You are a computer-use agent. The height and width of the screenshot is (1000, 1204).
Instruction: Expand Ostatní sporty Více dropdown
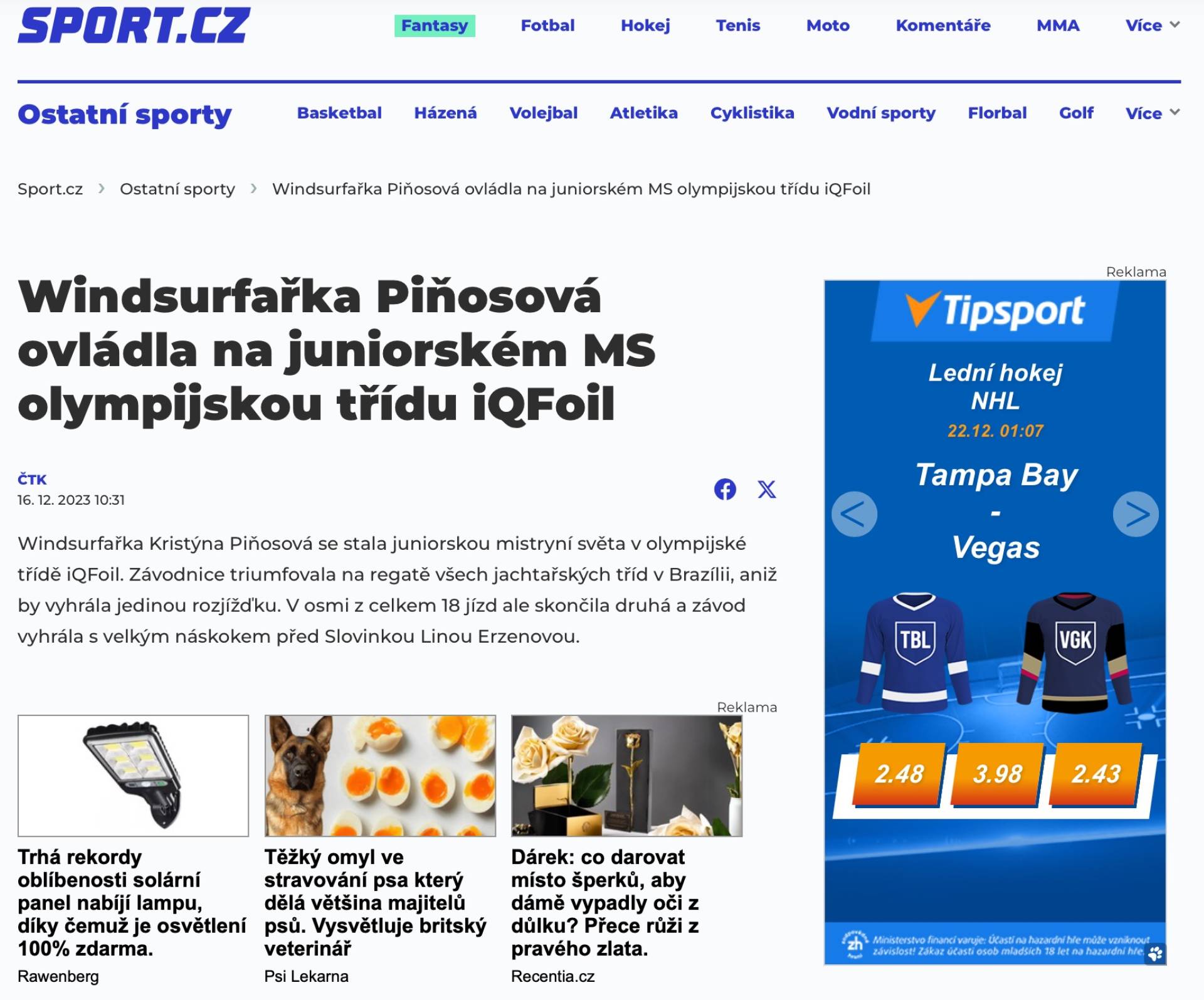[1152, 113]
